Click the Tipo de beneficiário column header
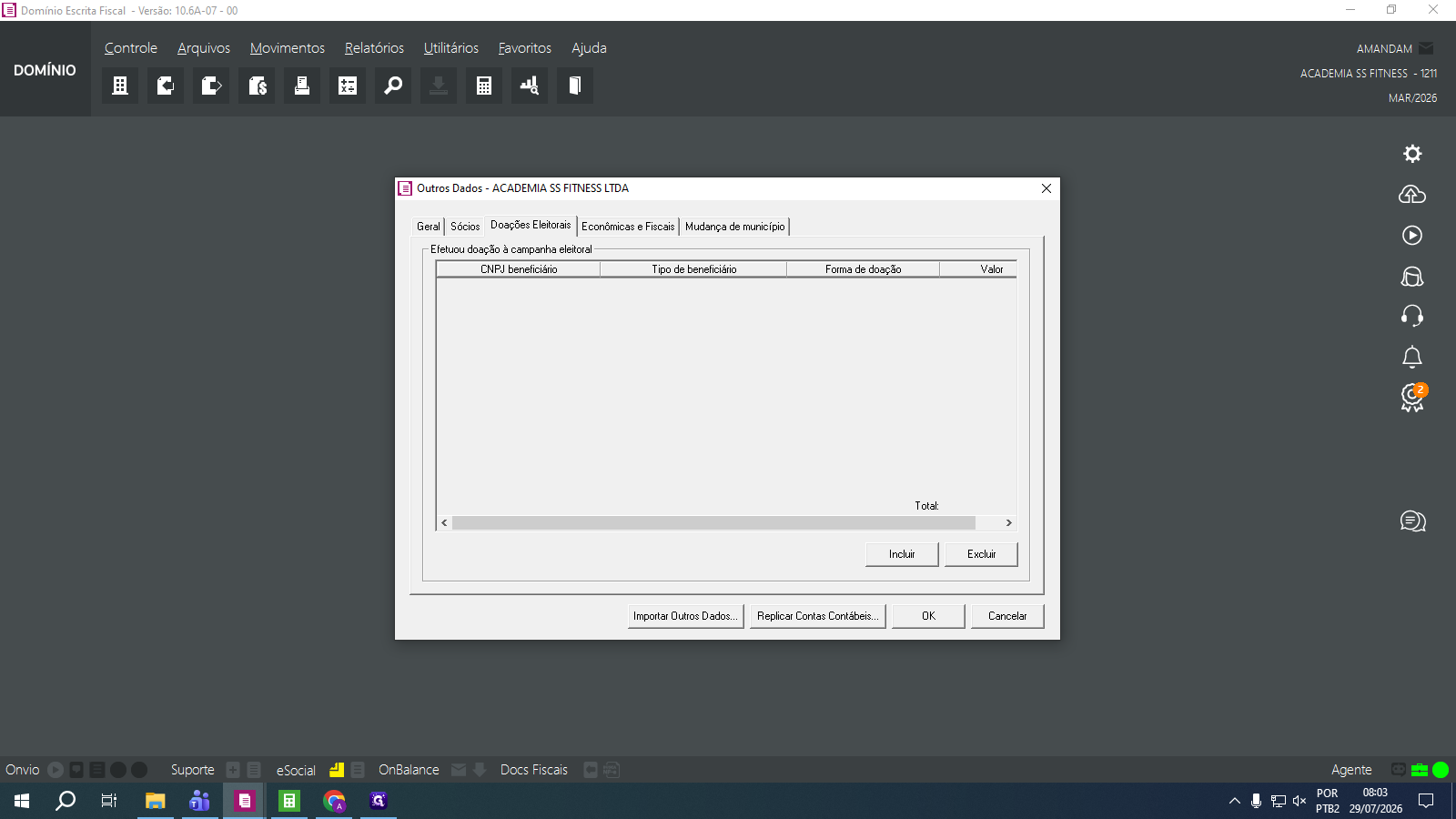The height and width of the screenshot is (819, 1456). pyautogui.click(x=693, y=269)
